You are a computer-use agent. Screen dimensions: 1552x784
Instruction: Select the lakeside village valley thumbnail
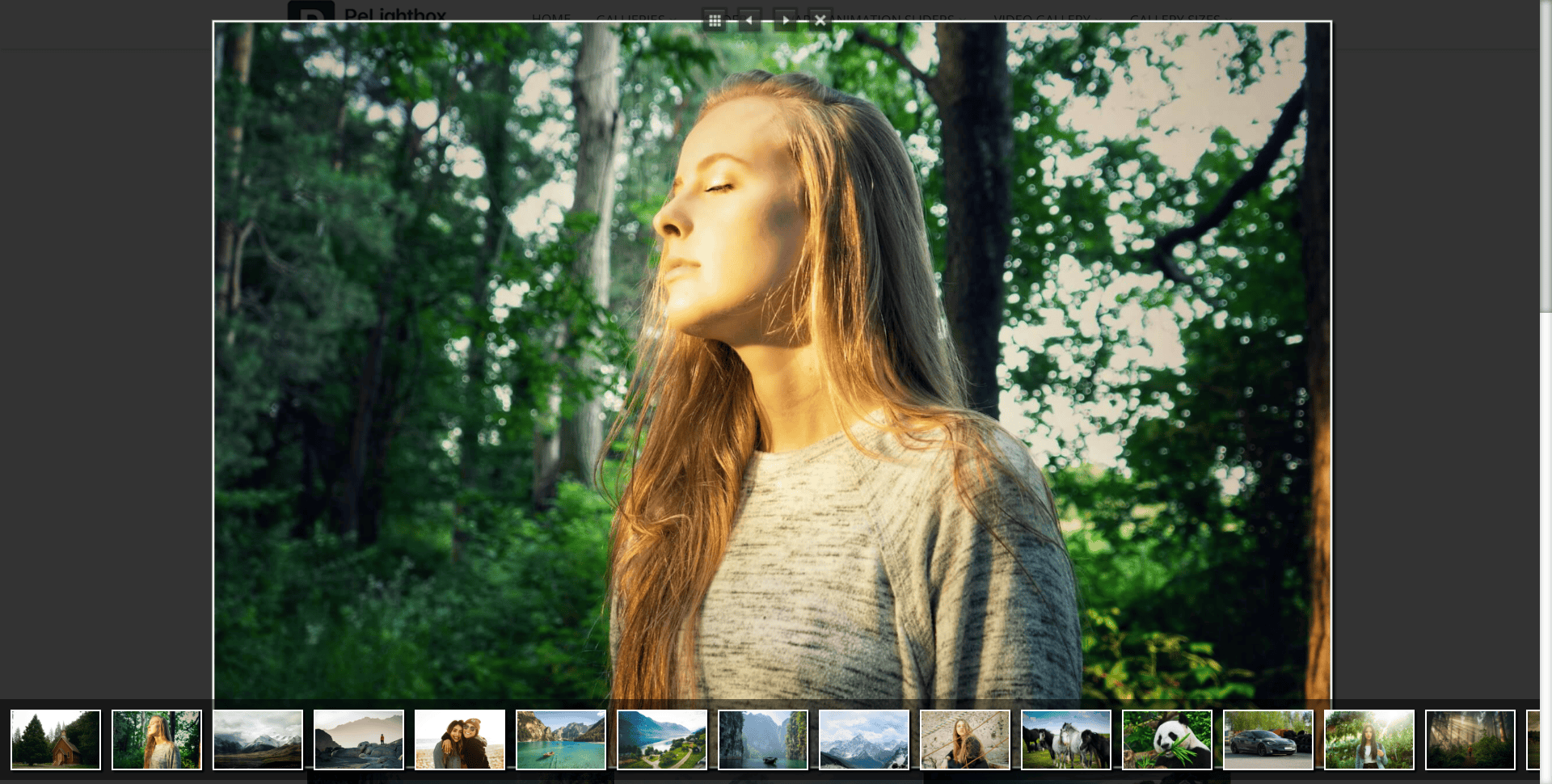(662, 740)
